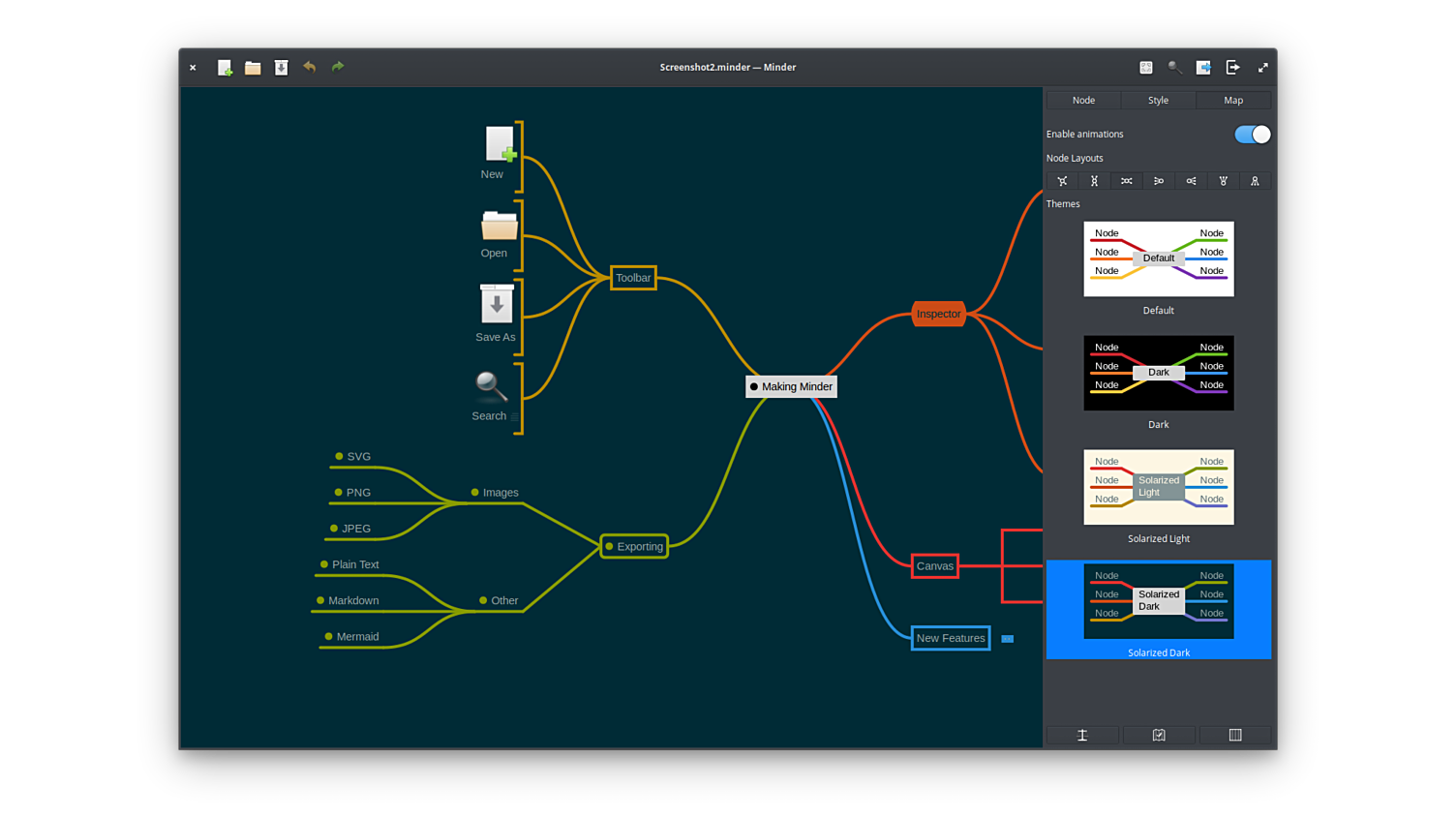Click the open folder icon in header bar
Viewport: 1456px width, 819px height.
[x=253, y=68]
